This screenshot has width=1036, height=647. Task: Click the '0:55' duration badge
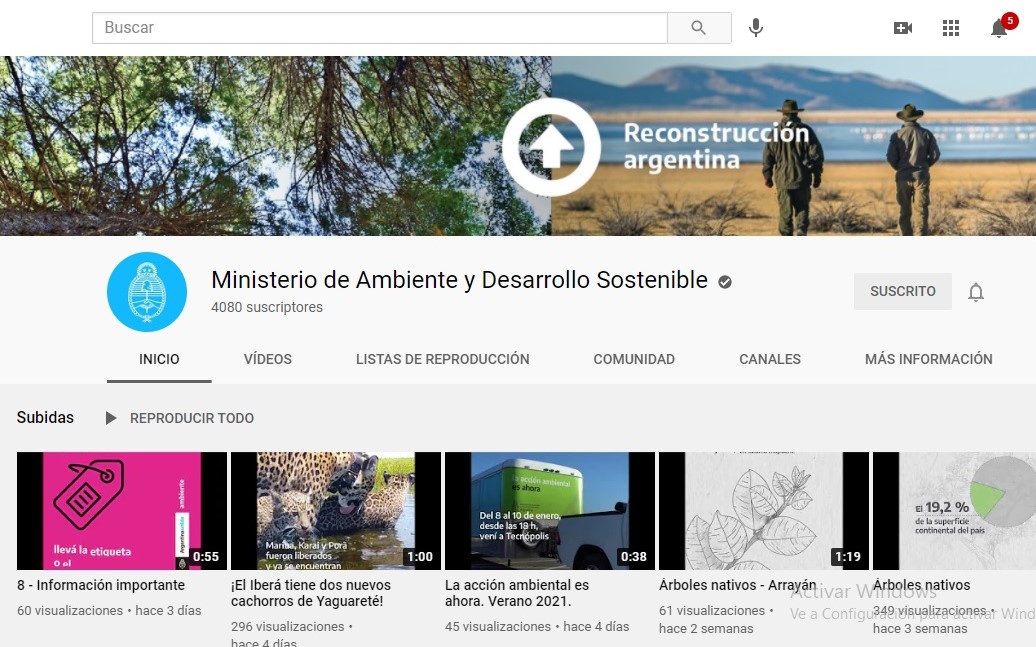point(205,556)
